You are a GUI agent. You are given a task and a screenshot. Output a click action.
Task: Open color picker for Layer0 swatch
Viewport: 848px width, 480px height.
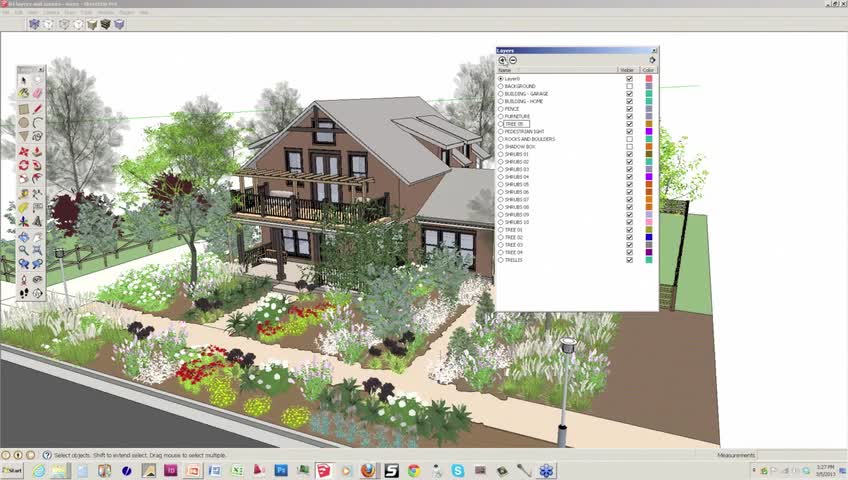(x=649, y=78)
